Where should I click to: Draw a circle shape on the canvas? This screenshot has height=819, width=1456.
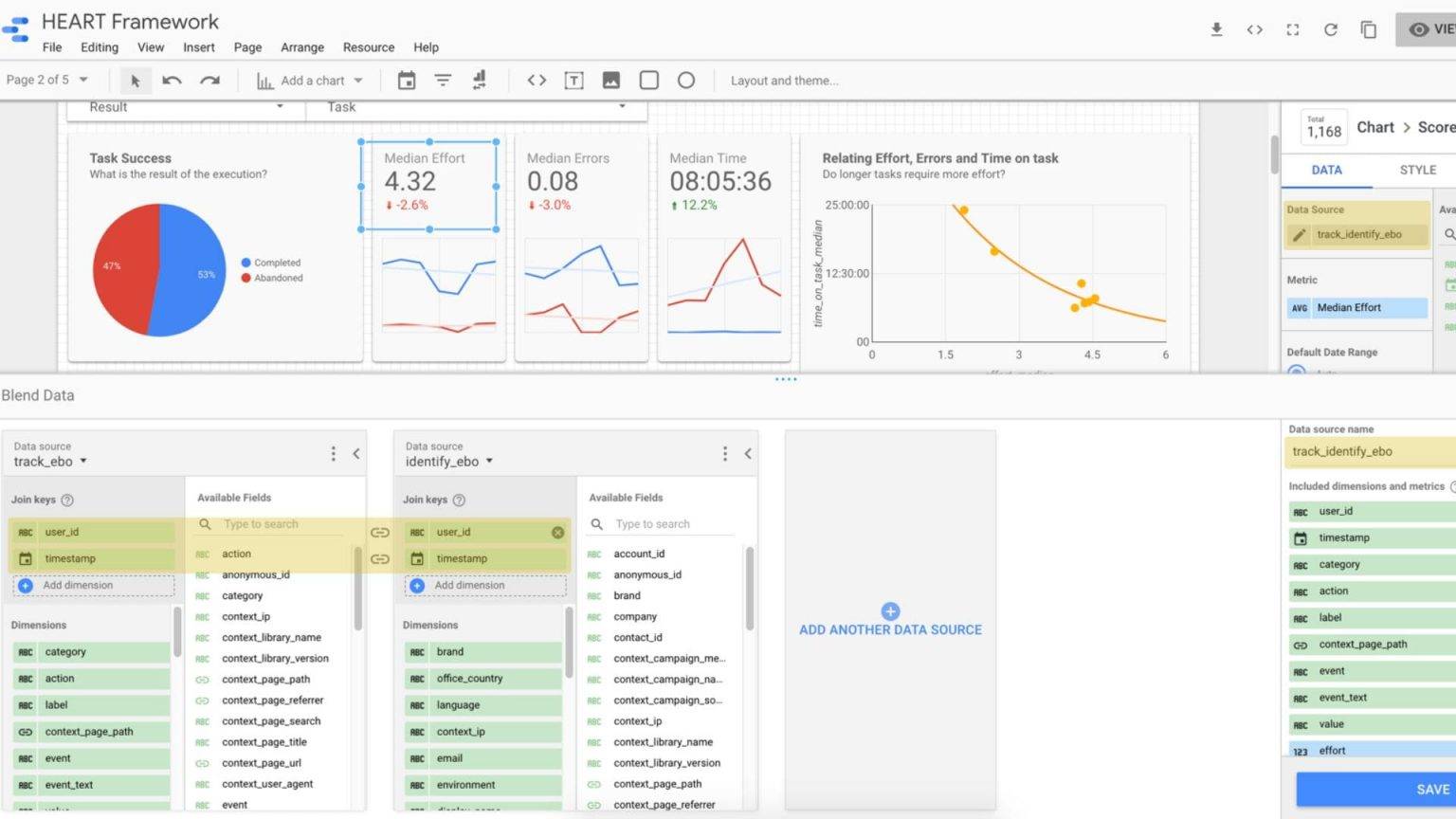(x=686, y=81)
